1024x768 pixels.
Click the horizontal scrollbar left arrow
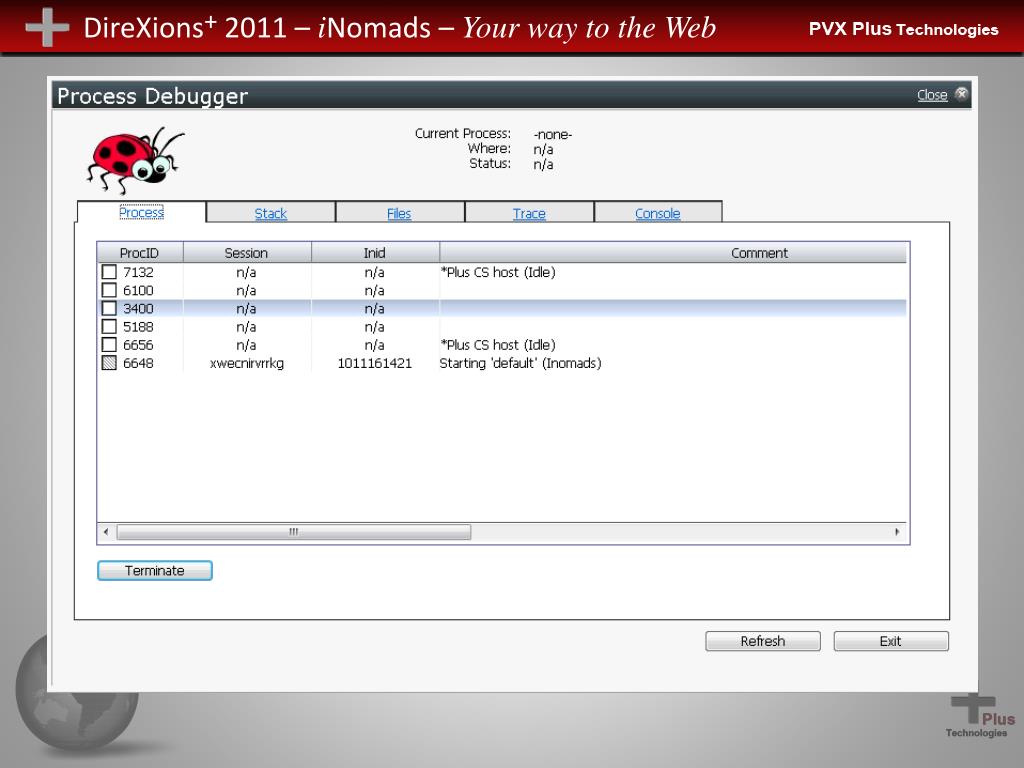click(106, 532)
